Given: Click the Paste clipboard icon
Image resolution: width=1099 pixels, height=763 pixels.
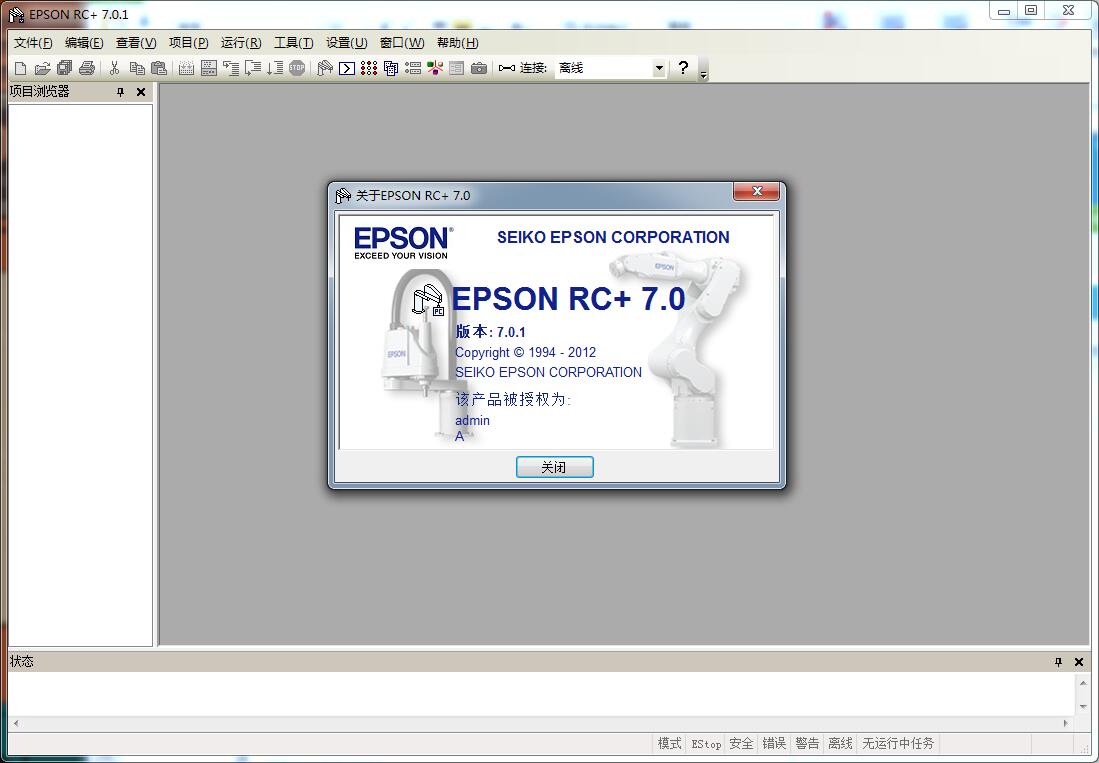Looking at the screenshot, I should [x=159, y=68].
